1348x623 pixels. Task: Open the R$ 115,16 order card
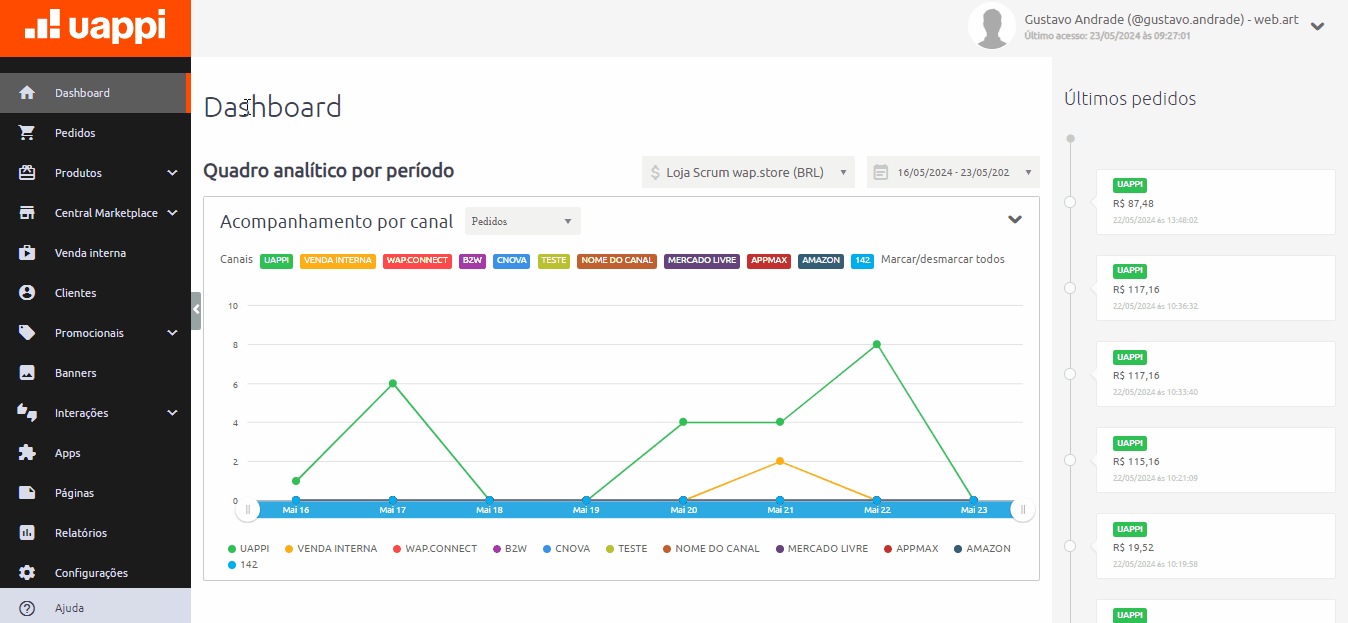1216,460
